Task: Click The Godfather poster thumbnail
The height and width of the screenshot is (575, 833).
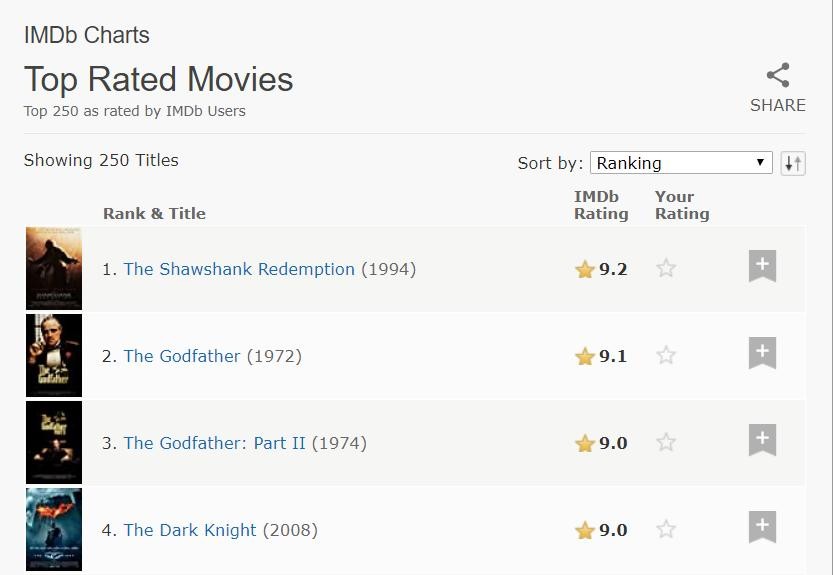Action: [x=54, y=355]
